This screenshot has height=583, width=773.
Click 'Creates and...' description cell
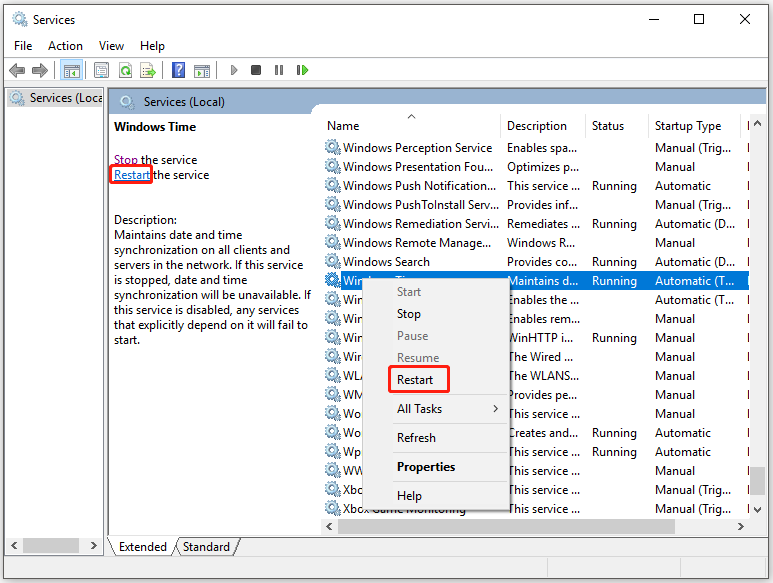click(x=543, y=433)
